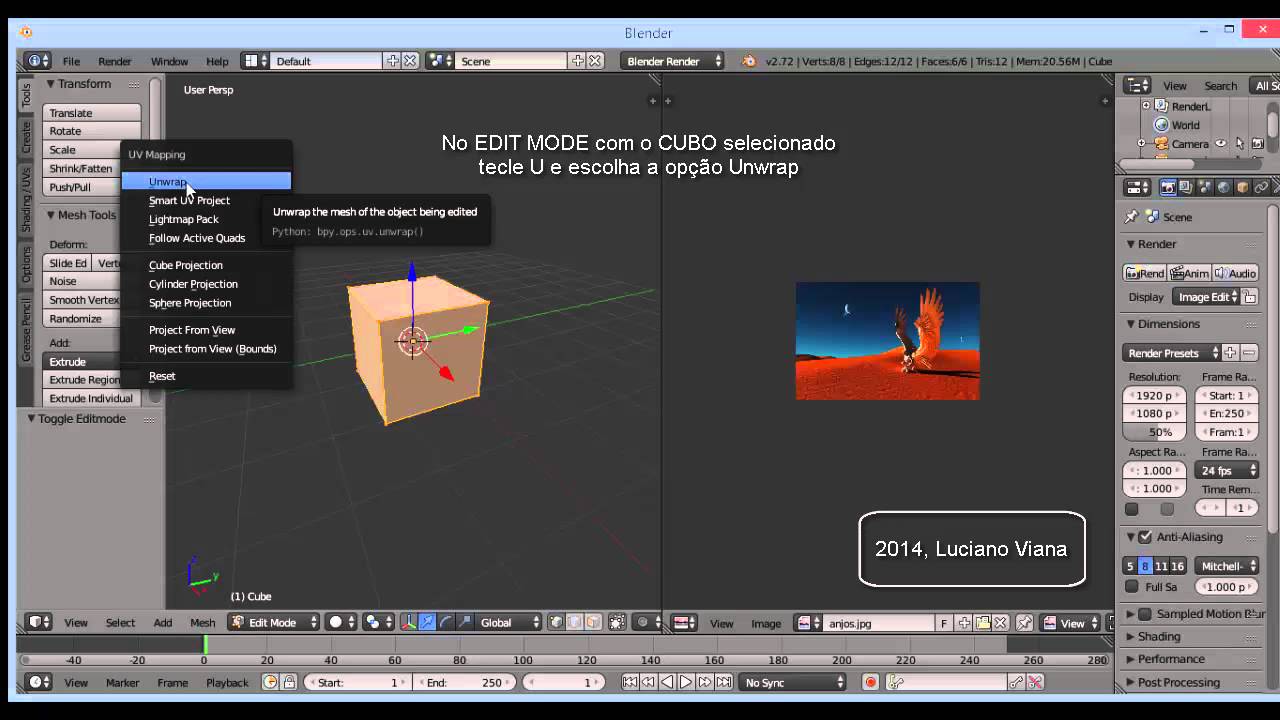
Task: Click the Extrude Individual button
Action: (x=91, y=398)
